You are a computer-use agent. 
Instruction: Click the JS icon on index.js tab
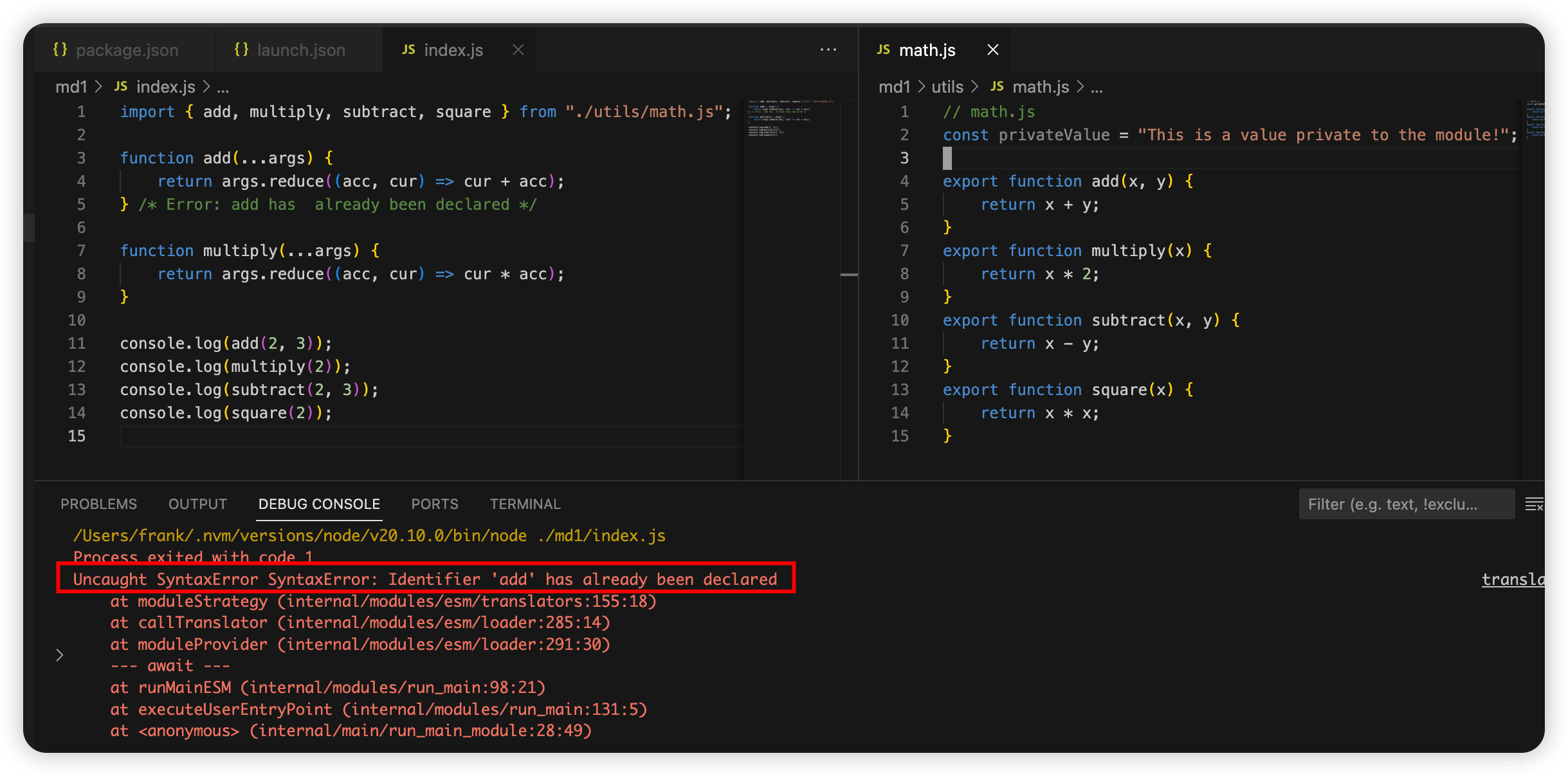(408, 50)
